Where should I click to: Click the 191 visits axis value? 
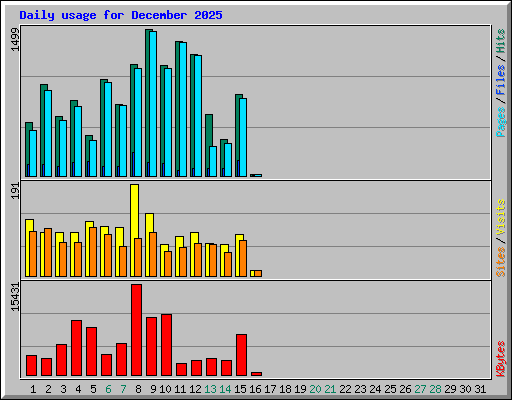[x=15, y=191]
